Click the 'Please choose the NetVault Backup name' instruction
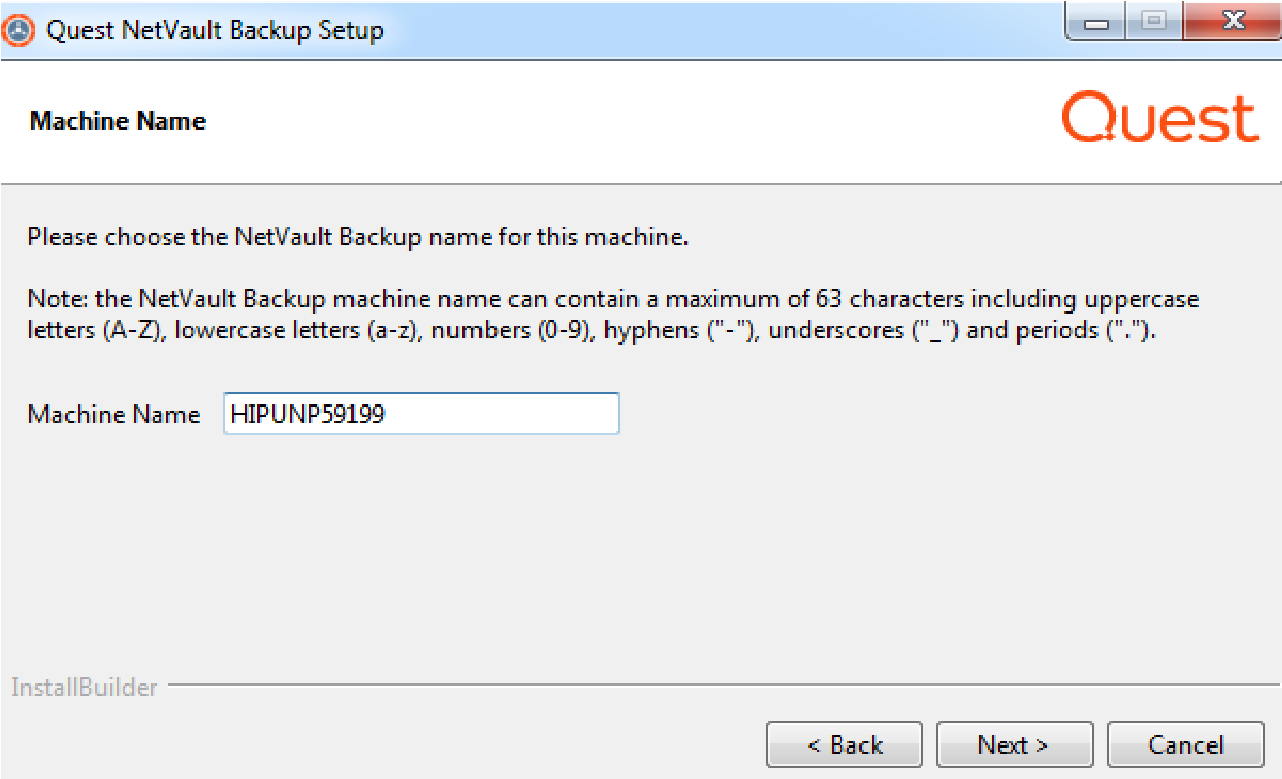 (x=358, y=238)
